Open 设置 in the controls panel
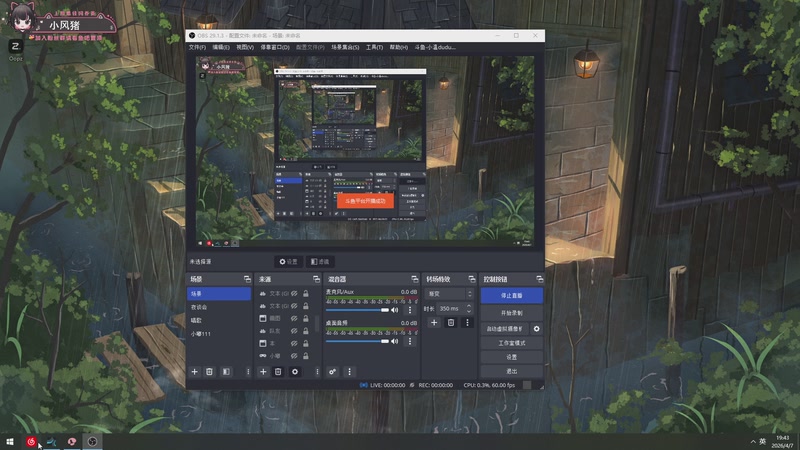The image size is (800, 450). pyautogui.click(x=511, y=357)
